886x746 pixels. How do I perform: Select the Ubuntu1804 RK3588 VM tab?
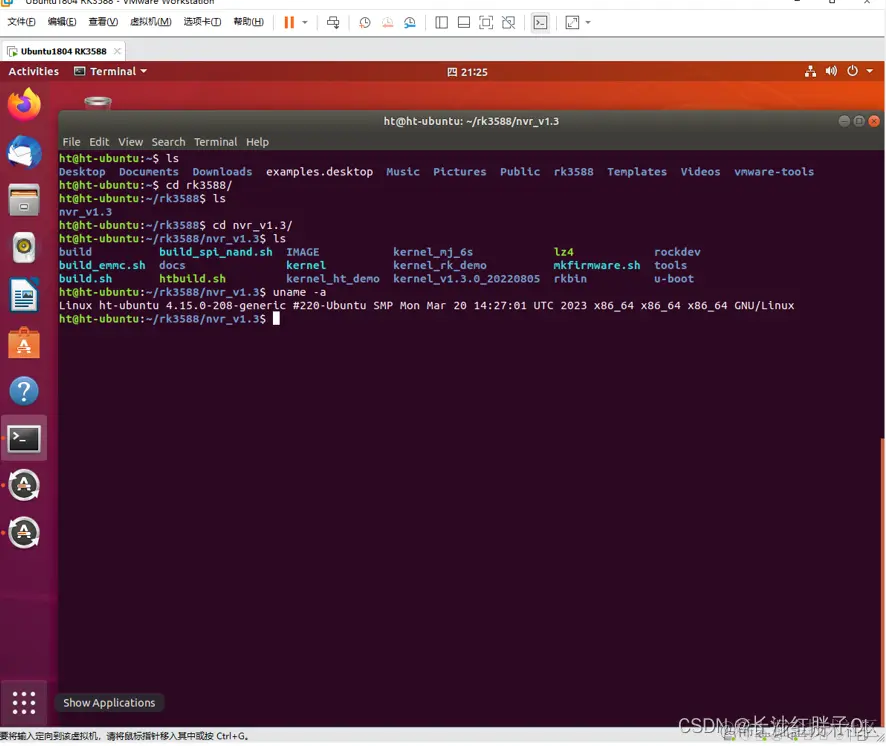[x=63, y=51]
